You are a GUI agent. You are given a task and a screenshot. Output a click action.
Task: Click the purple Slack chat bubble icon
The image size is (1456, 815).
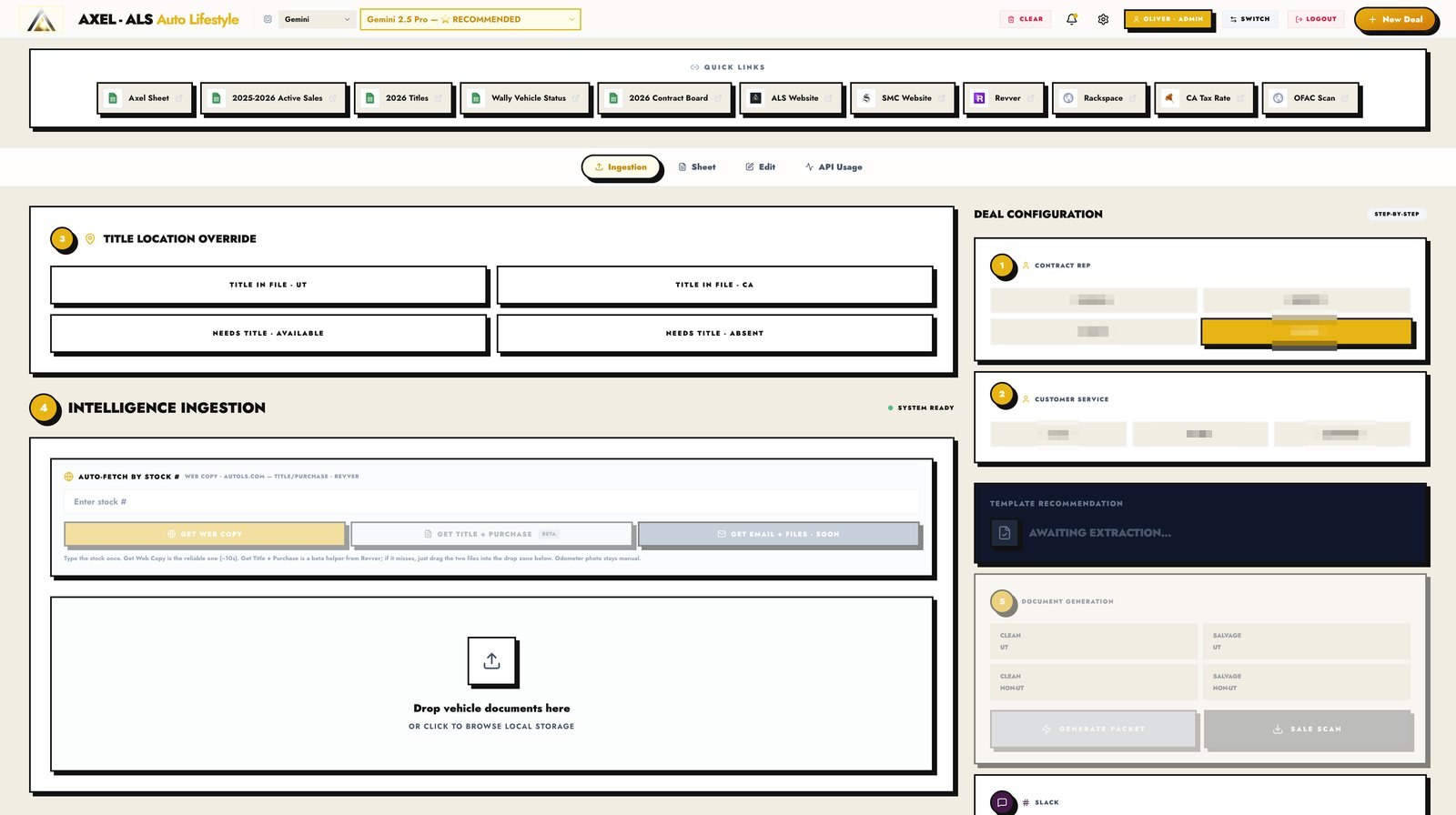(x=1002, y=802)
